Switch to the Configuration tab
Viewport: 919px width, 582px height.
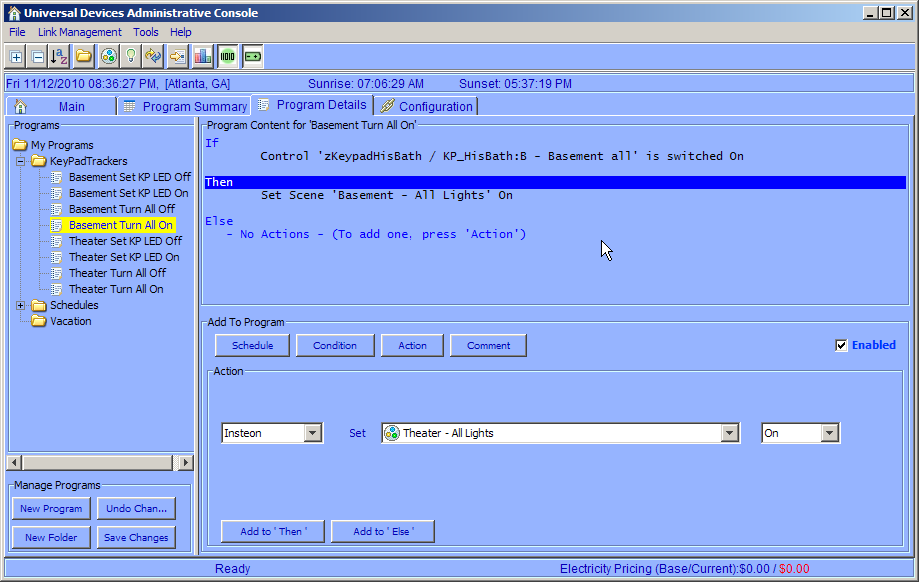click(427, 106)
